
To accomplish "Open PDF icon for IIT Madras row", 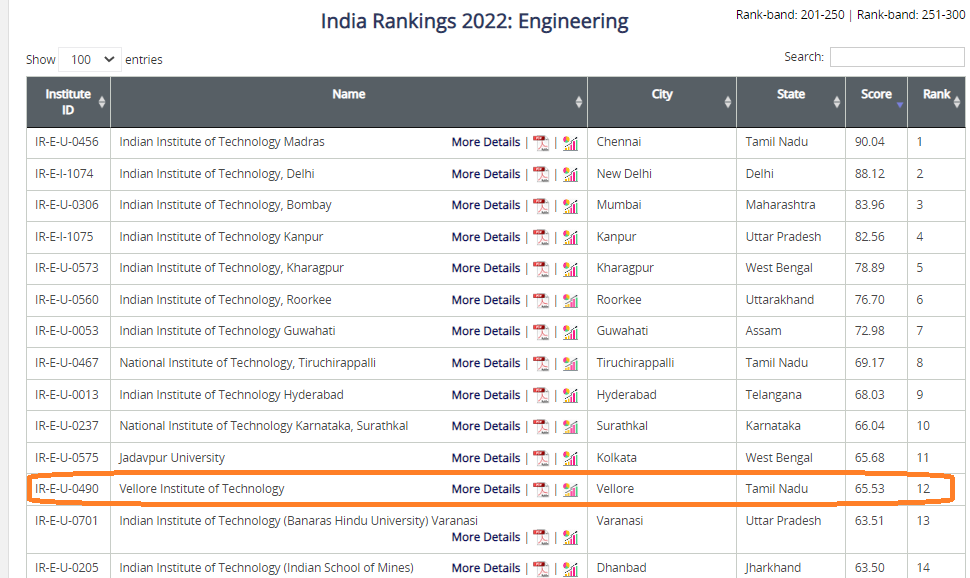I will click(541, 143).
